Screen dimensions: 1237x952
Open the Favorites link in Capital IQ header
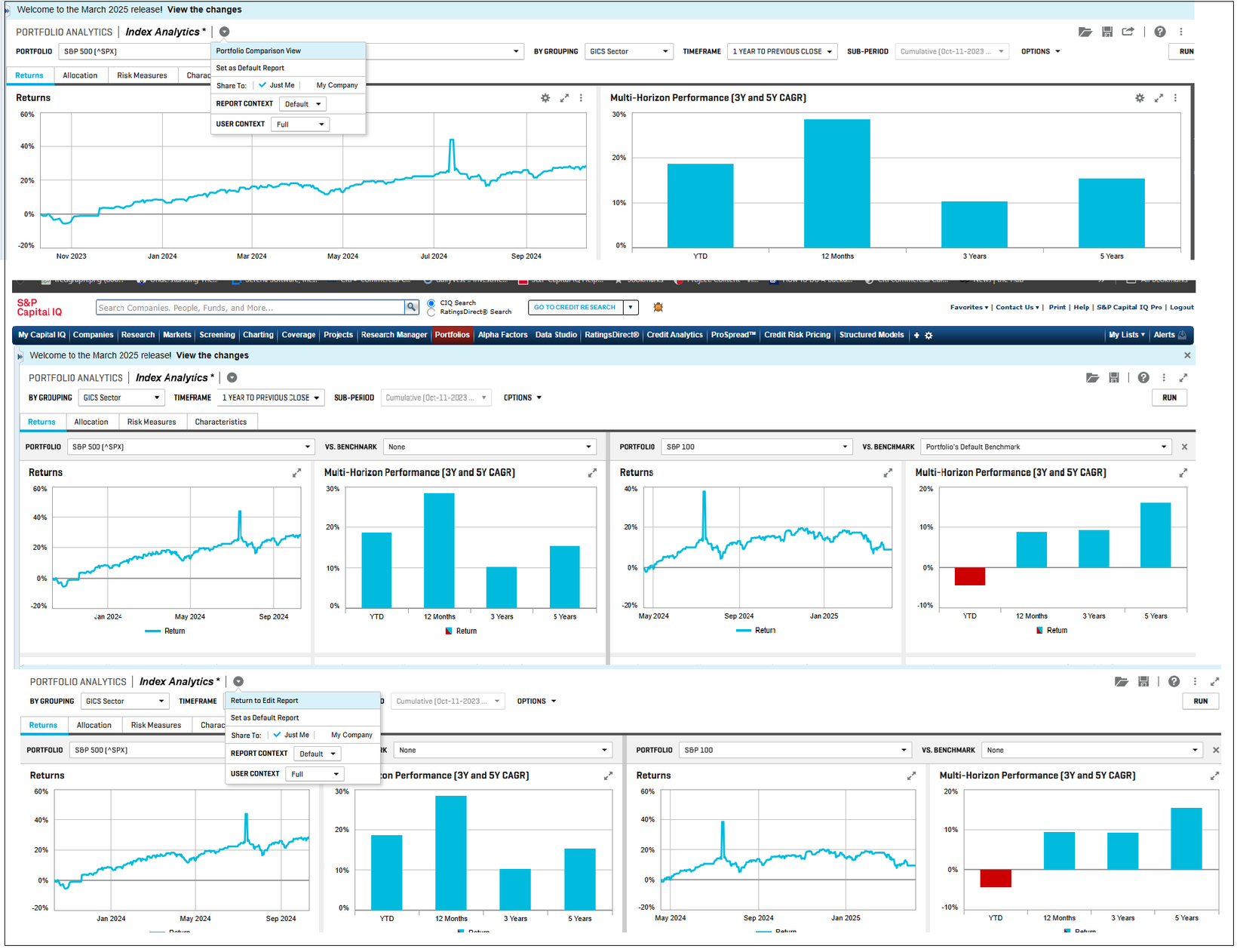(968, 307)
